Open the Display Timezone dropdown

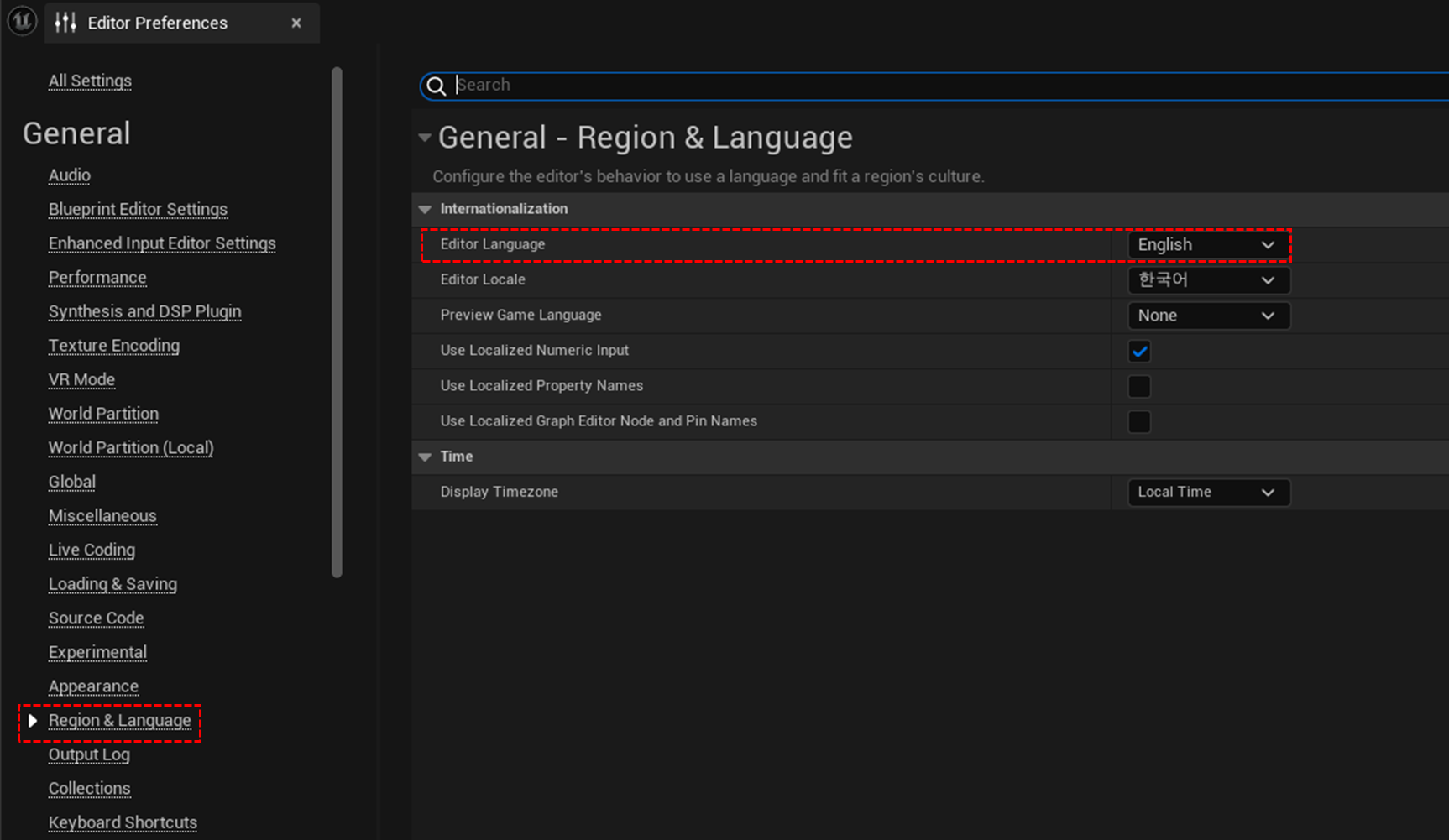[1209, 492]
